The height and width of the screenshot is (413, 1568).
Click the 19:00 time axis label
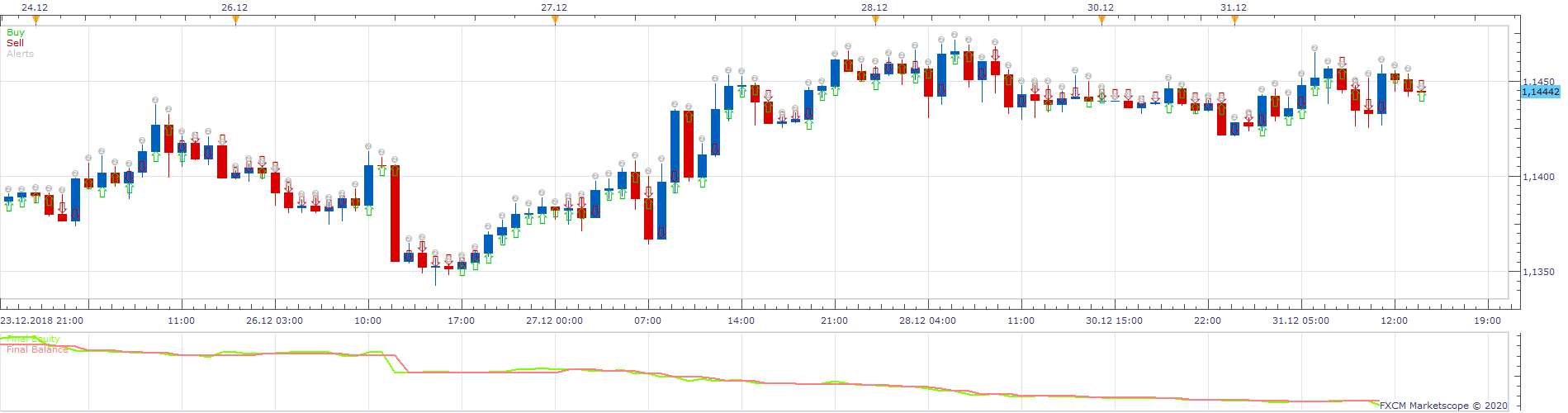coord(1488,320)
